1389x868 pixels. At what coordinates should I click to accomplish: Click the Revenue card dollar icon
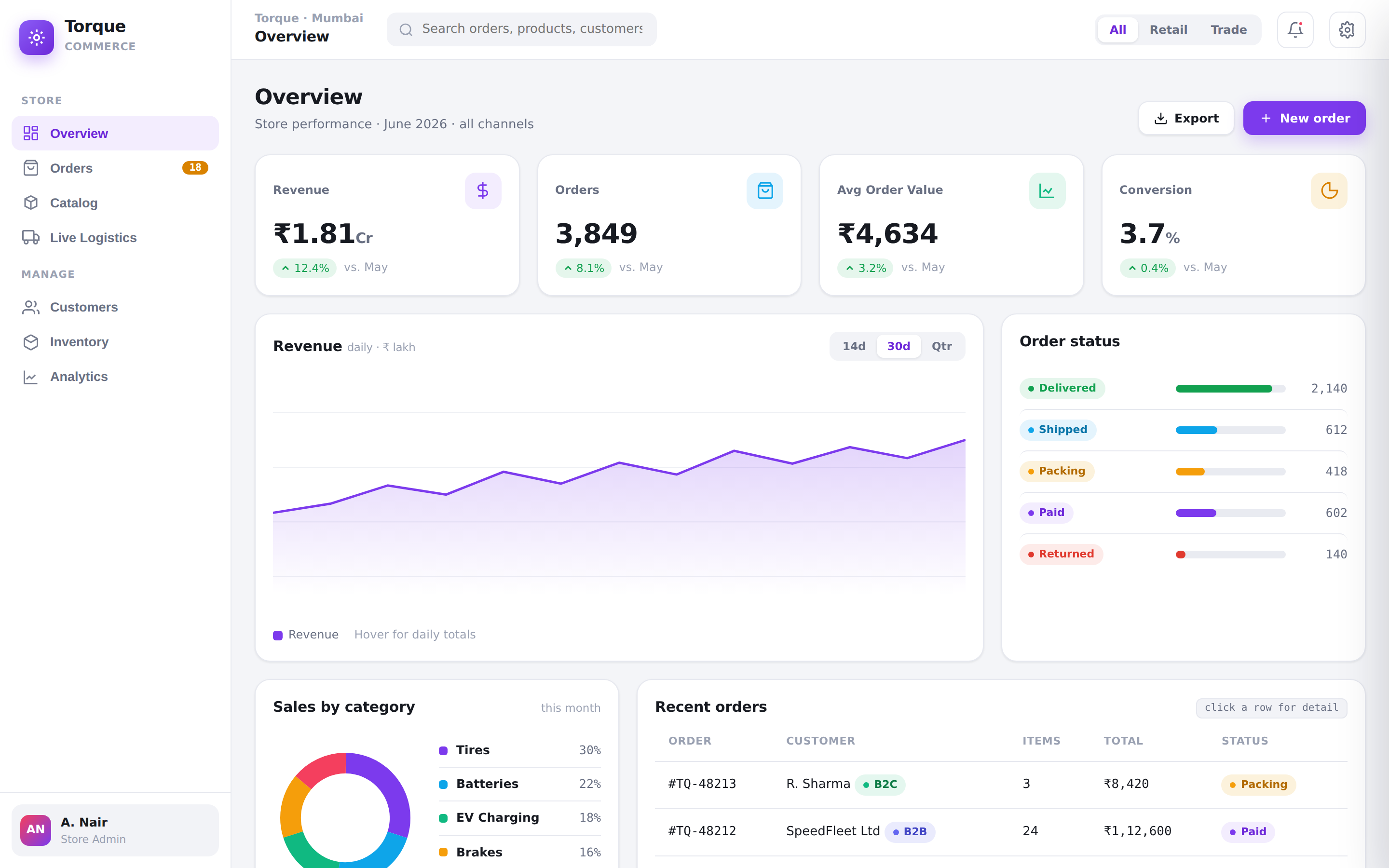pyautogui.click(x=483, y=190)
